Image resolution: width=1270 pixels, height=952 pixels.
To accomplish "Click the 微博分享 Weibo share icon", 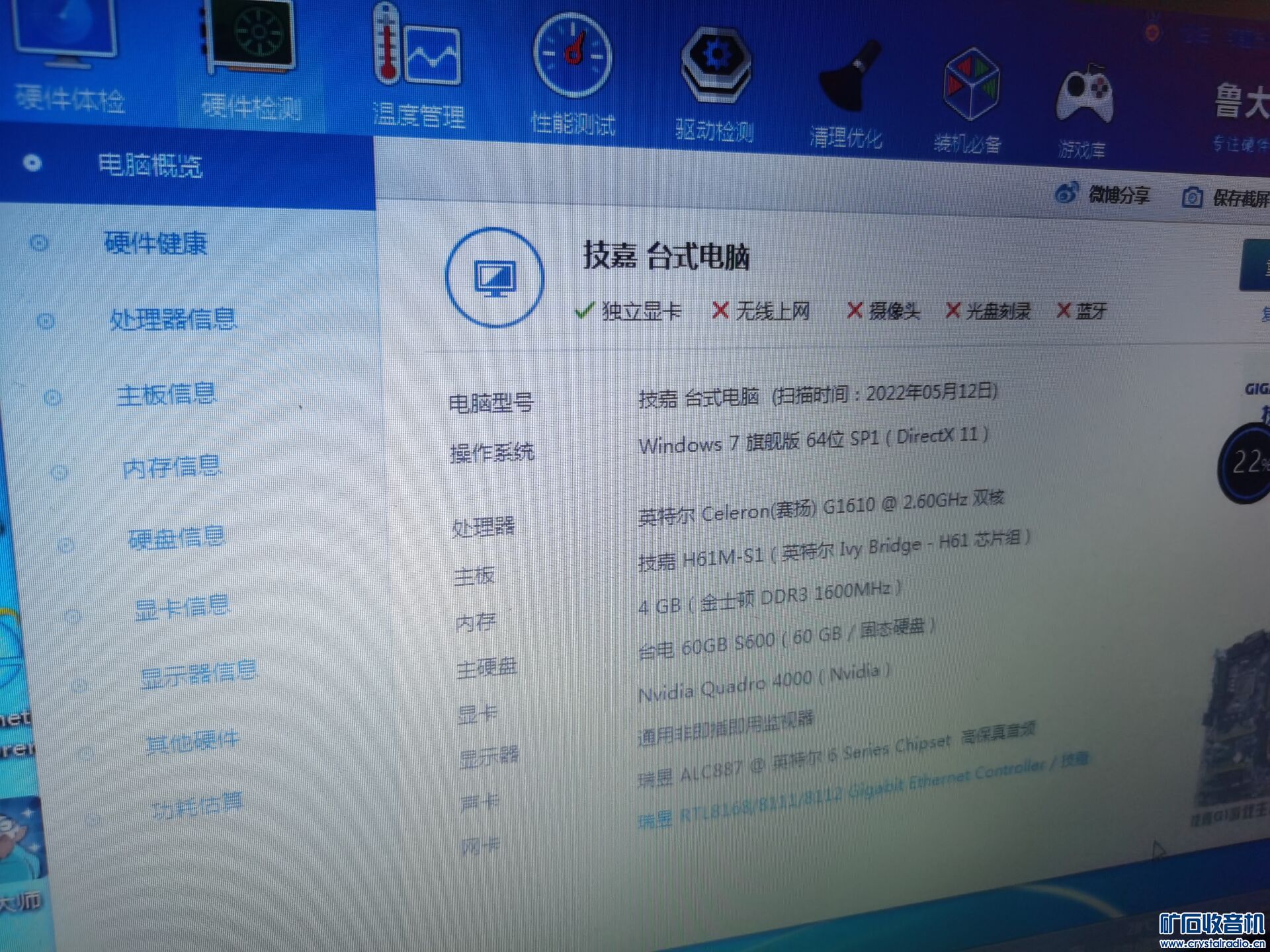I will tap(1066, 194).
